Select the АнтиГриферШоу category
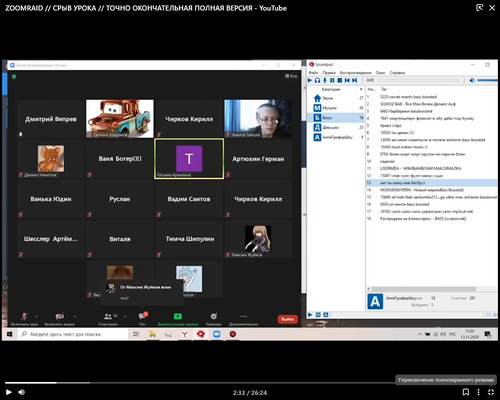This screenshot has height=400, width=500. click(336, 137)
